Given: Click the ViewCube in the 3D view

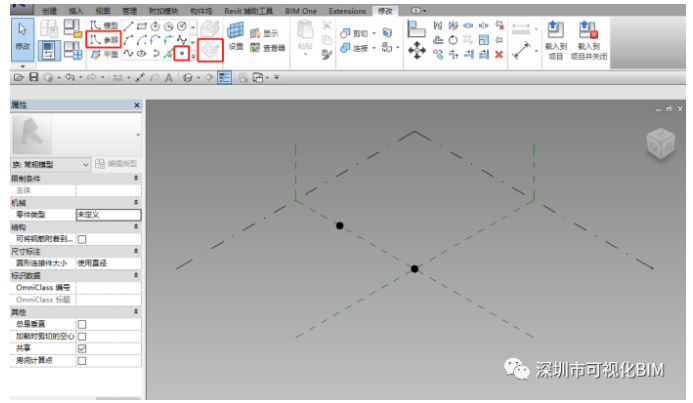Looking at the screenshot, I should click(660, 143).
